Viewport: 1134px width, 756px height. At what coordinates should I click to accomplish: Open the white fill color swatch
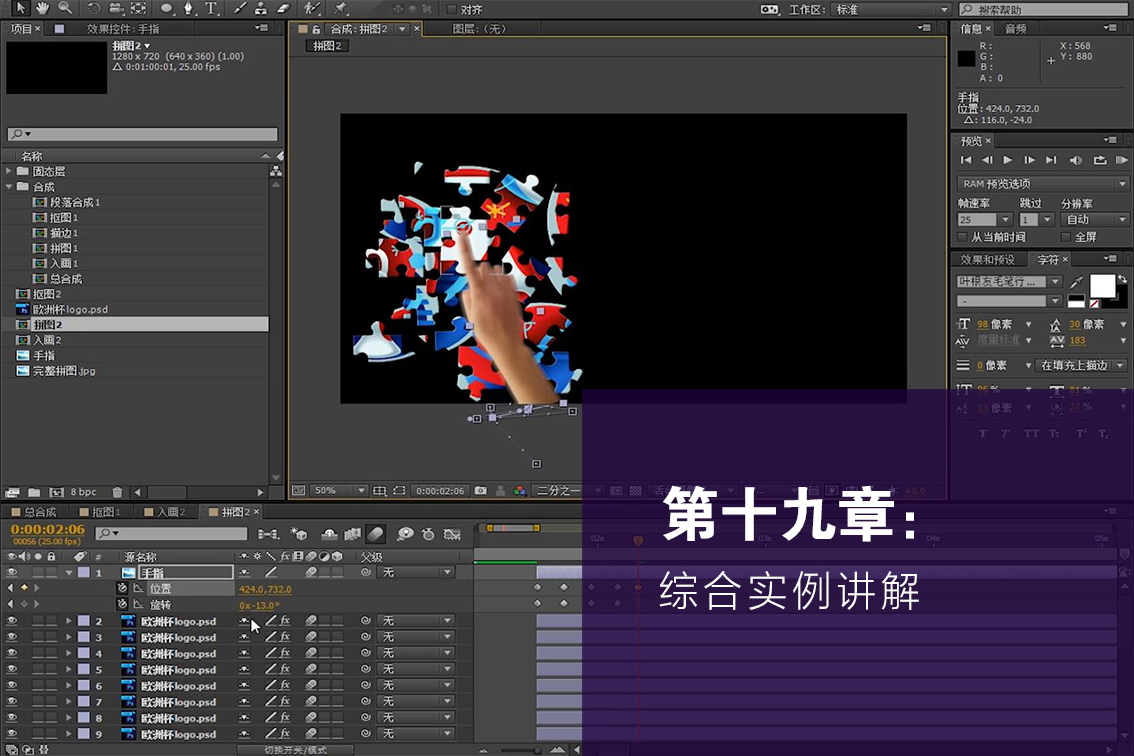(1102, 286)
